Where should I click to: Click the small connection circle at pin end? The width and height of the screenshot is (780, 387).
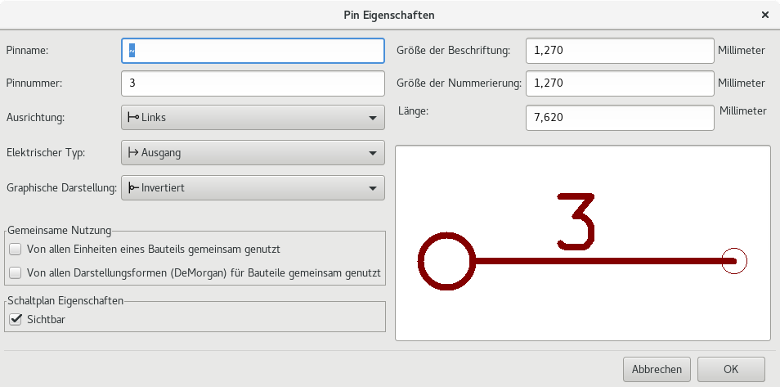tap(734, 261)
